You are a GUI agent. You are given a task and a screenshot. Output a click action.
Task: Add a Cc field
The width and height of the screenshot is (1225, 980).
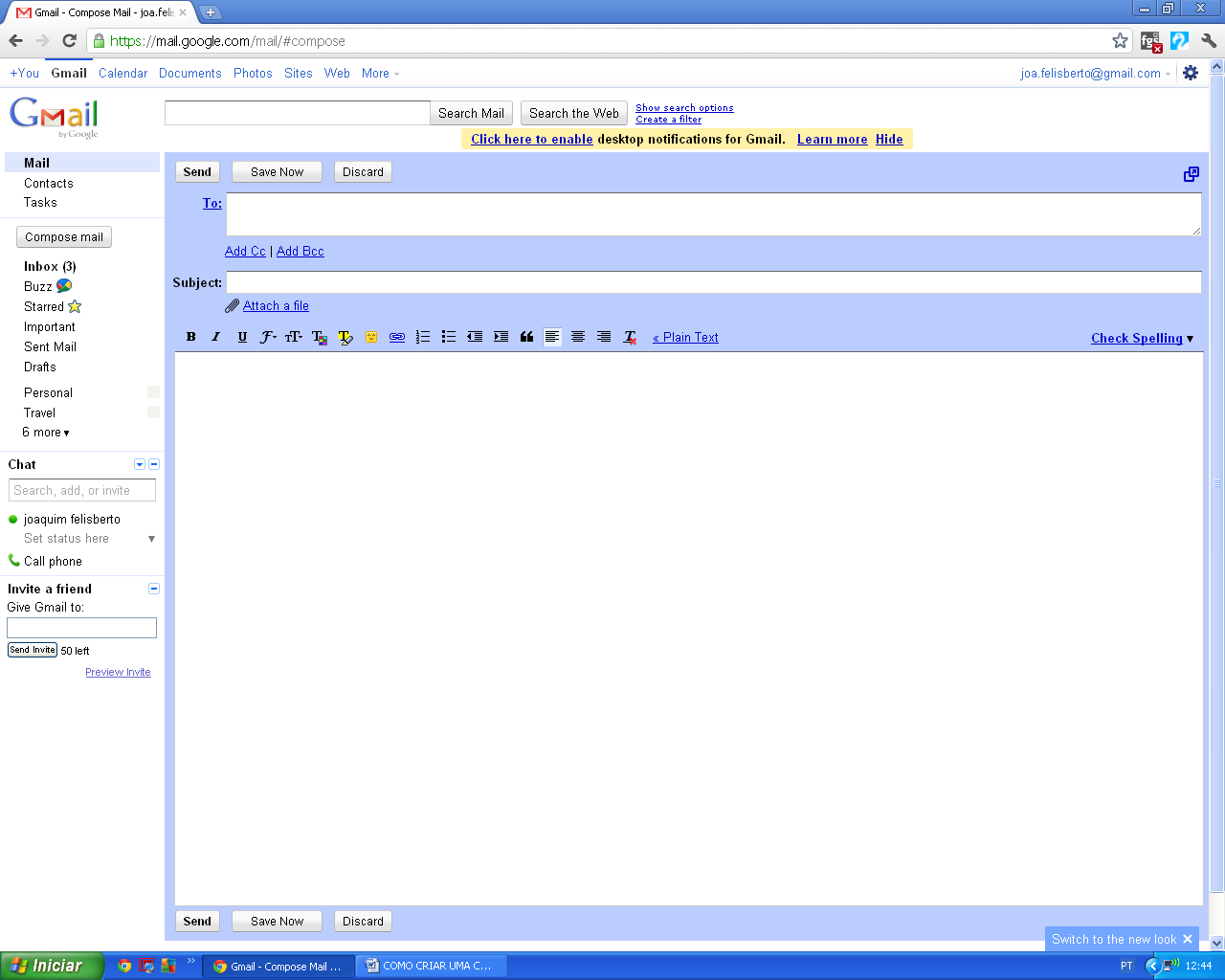[245, 251]
